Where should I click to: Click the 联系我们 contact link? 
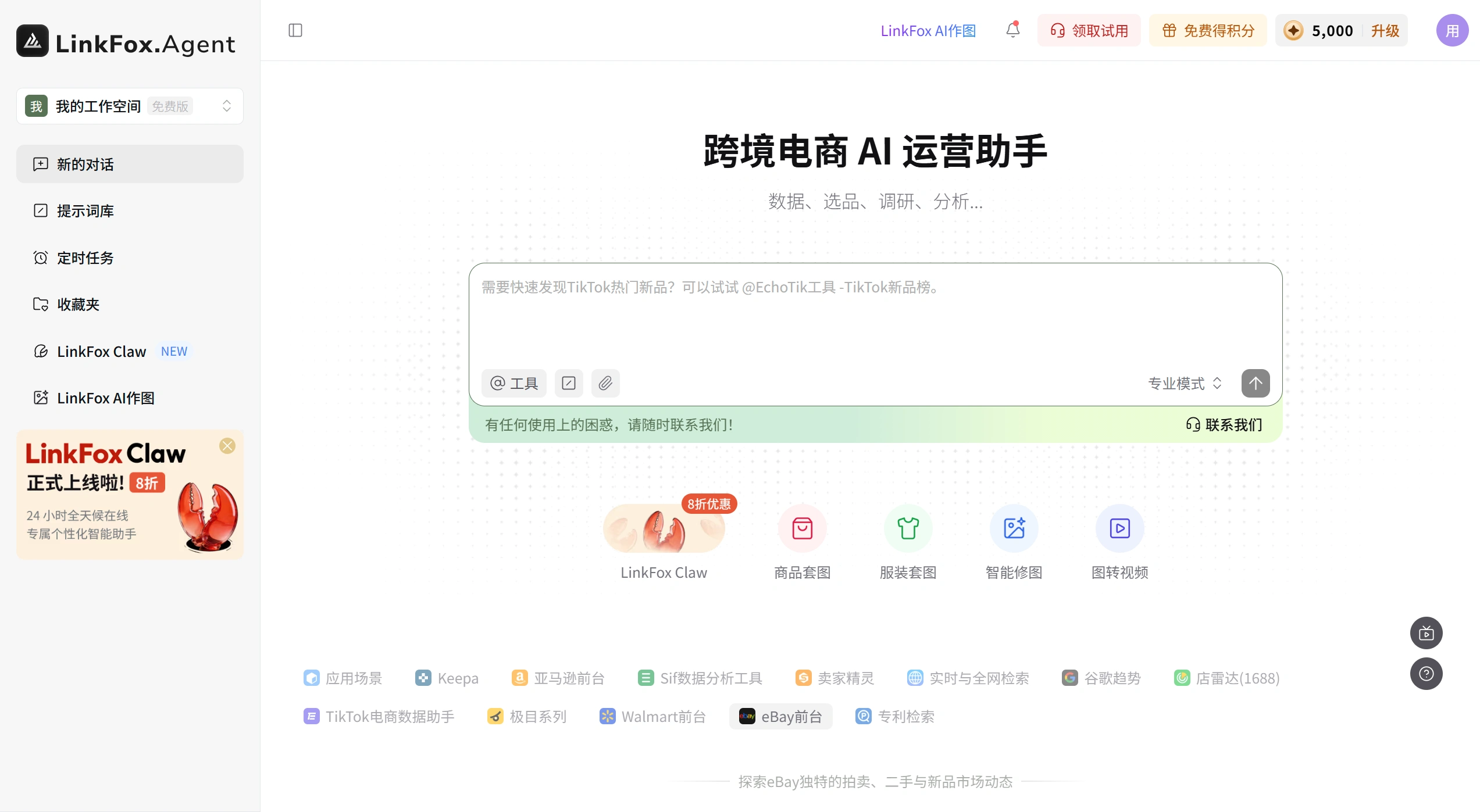pos(1223,425)
